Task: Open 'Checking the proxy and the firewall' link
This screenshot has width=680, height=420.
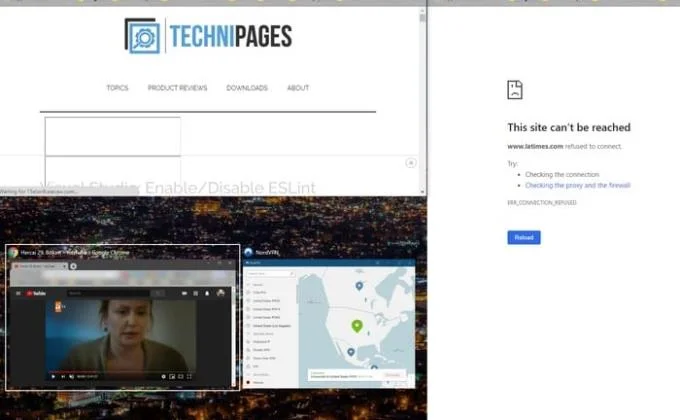Action: (578, 185)
